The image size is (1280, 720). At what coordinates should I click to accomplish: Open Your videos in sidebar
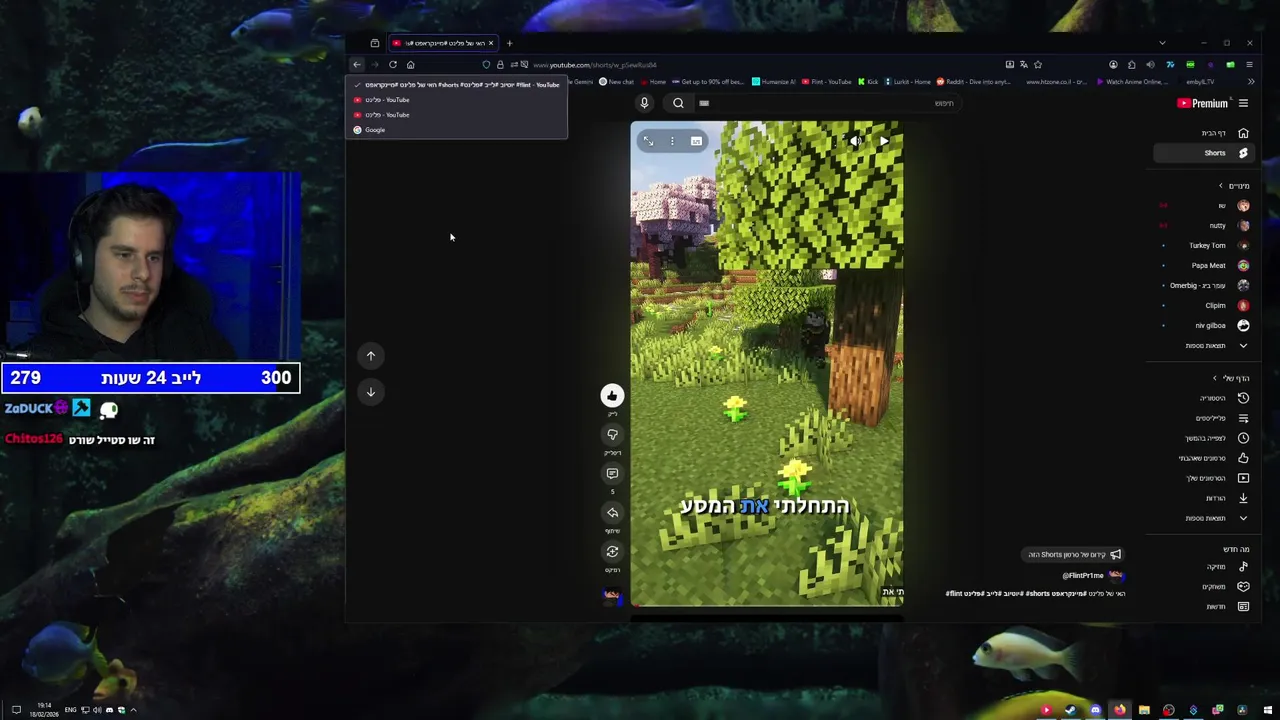[1205, 478]
